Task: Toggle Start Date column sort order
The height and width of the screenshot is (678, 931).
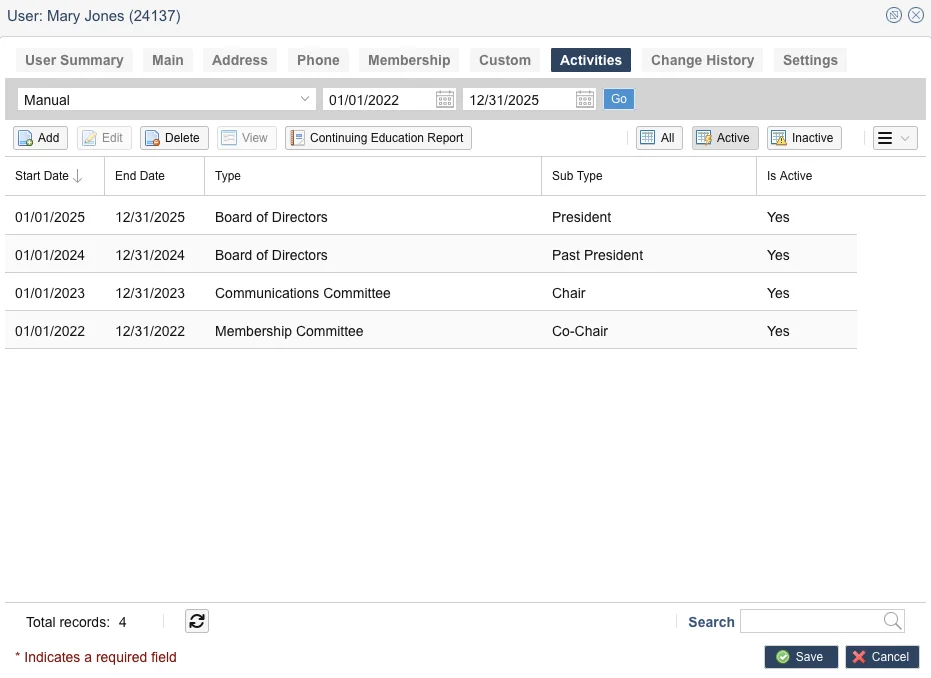Action: tap(45, 175)
